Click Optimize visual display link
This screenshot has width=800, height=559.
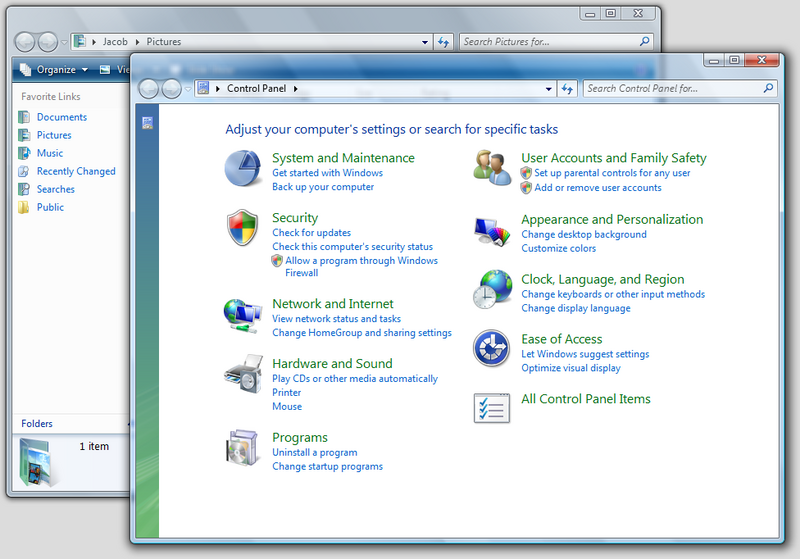(570, 368)
